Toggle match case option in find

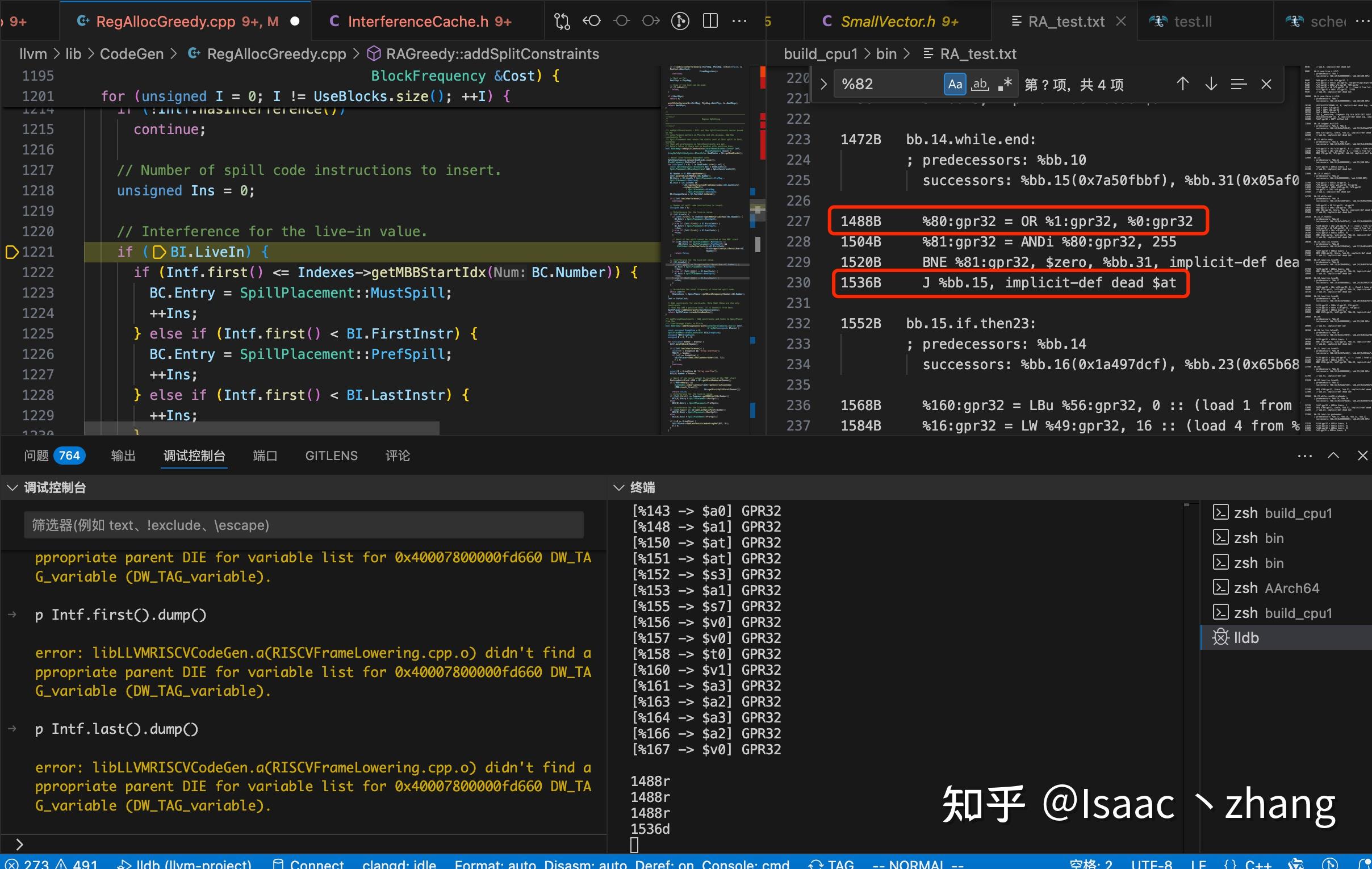pyautogui.click(x=955, y=84)
